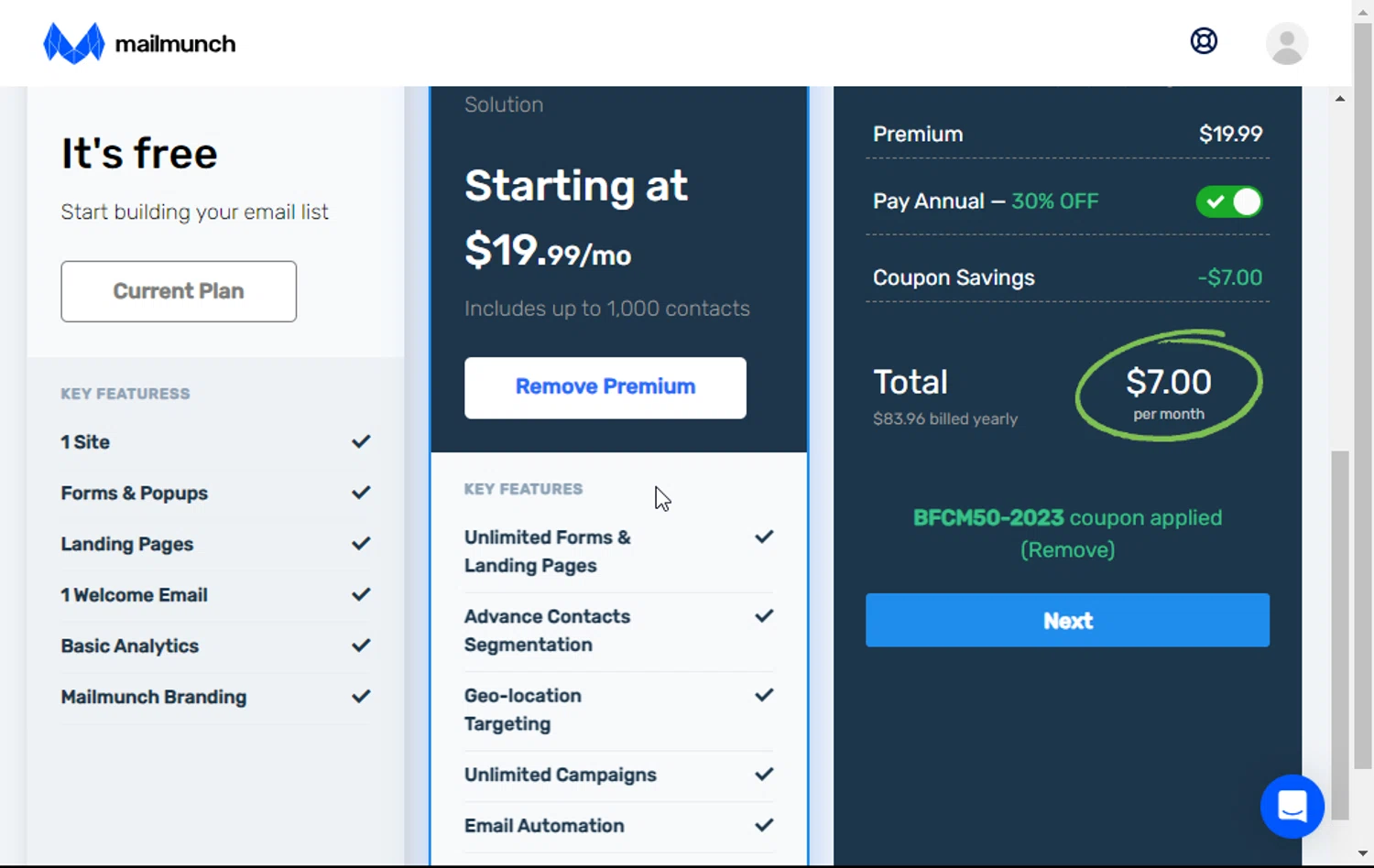
Task: Open the user profile avatar
Action: click(1287, 43)
